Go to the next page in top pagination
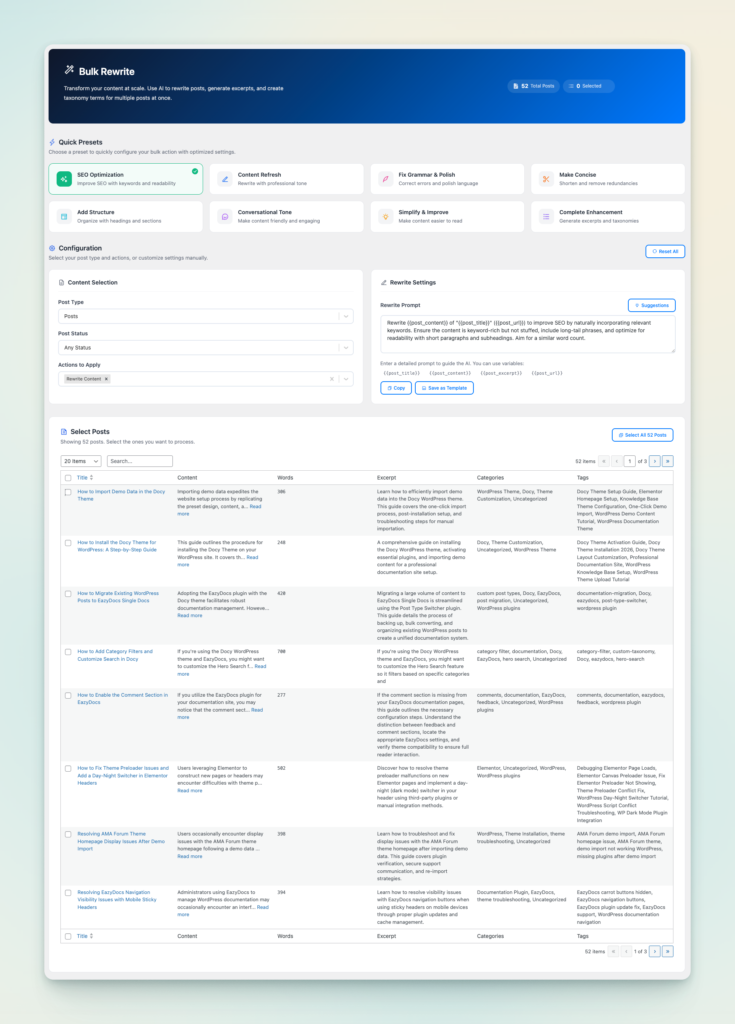The image size is (735, 1024). (x=655, y=461)
